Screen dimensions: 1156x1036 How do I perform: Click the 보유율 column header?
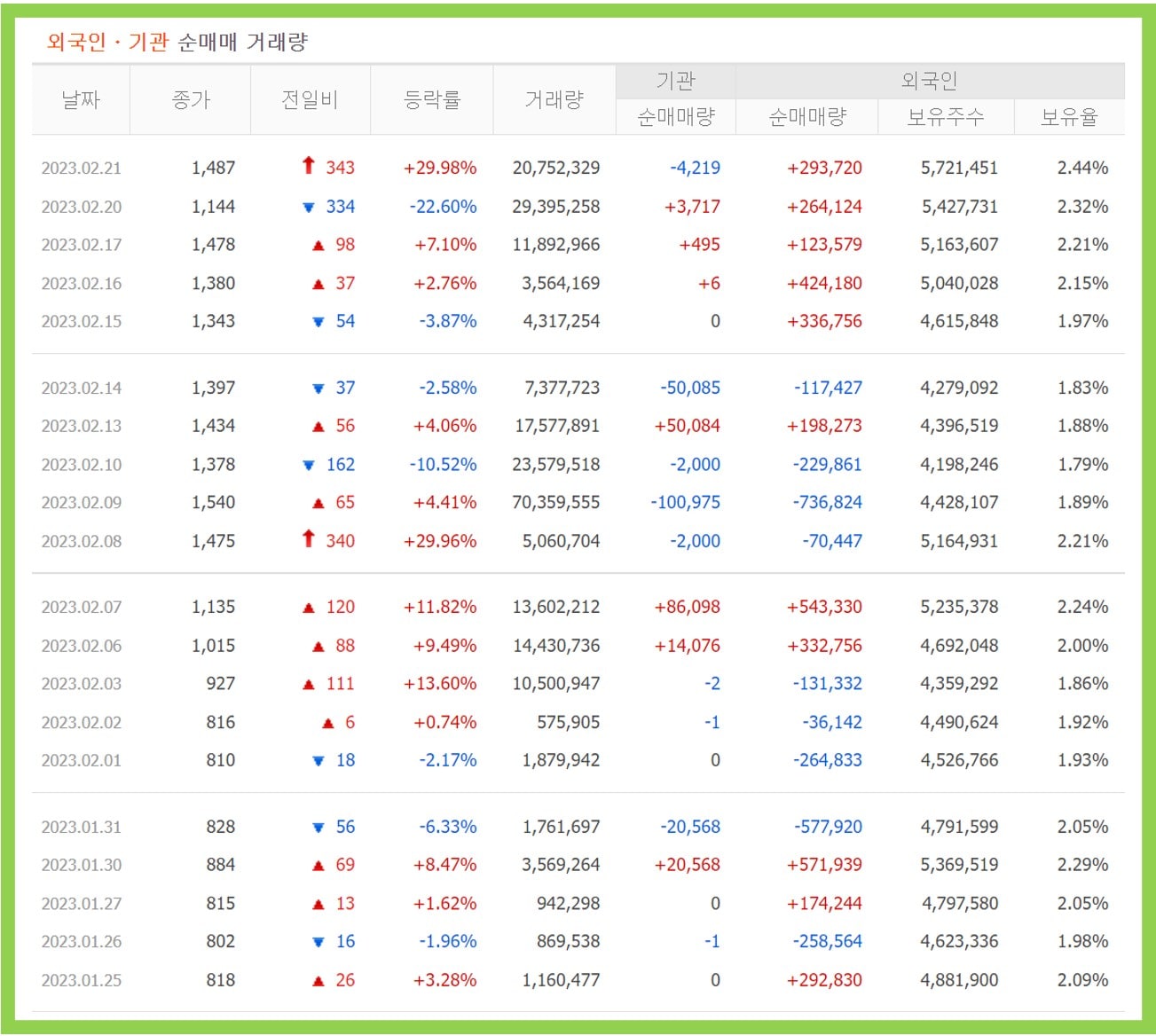point(1068,116)
